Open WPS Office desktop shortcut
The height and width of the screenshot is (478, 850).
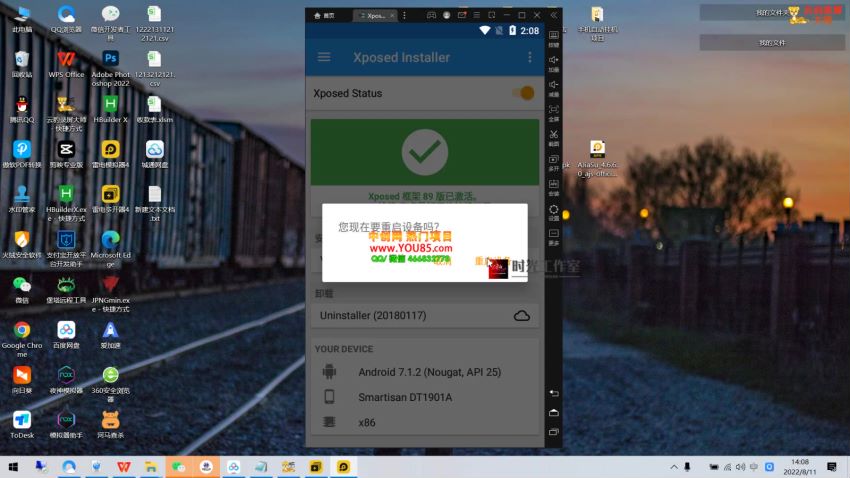[x=66, y=64]
